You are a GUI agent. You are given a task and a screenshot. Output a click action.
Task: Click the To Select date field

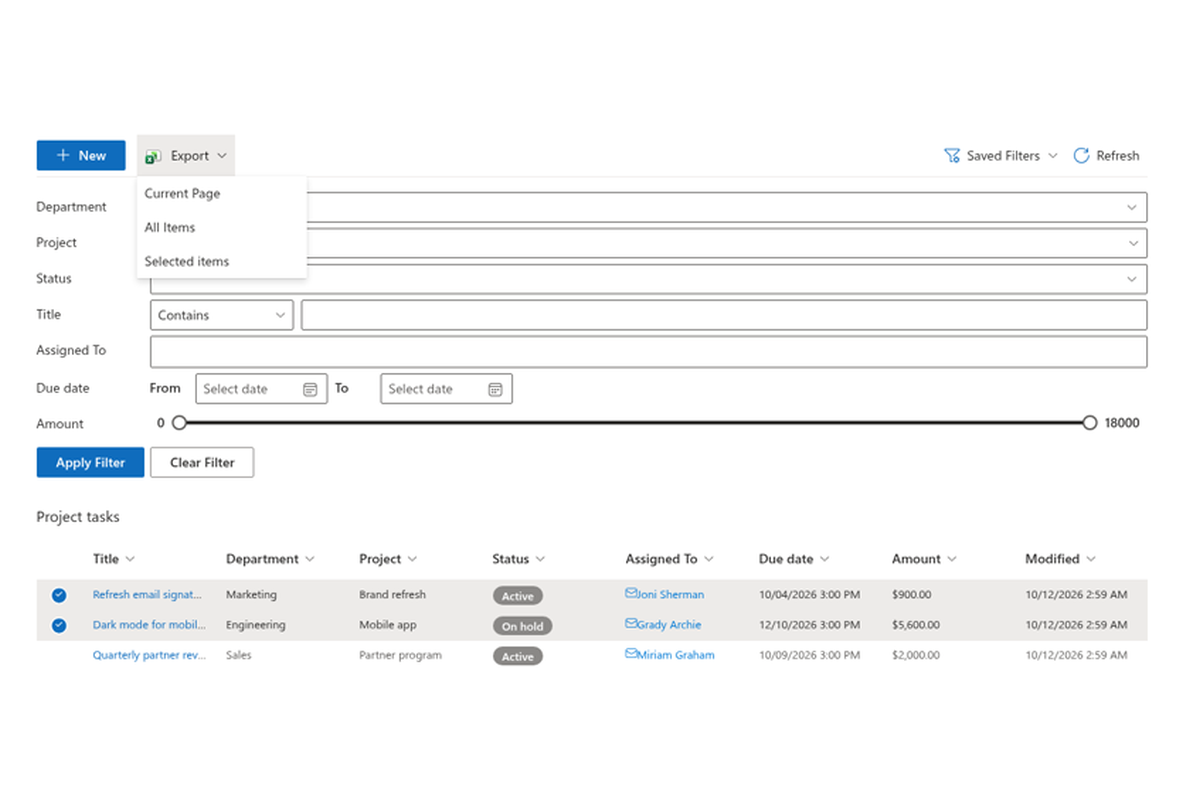446,389
